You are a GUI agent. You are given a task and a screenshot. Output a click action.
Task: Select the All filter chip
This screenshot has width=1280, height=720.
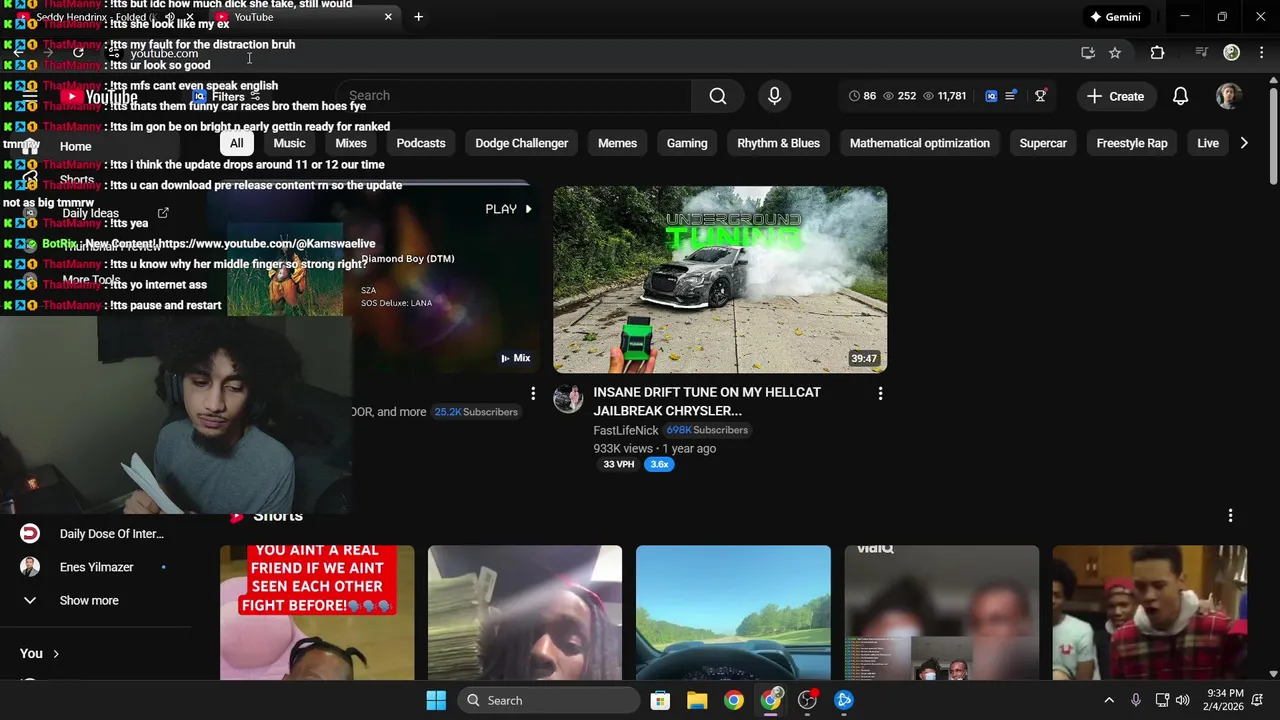click(236, 143)
